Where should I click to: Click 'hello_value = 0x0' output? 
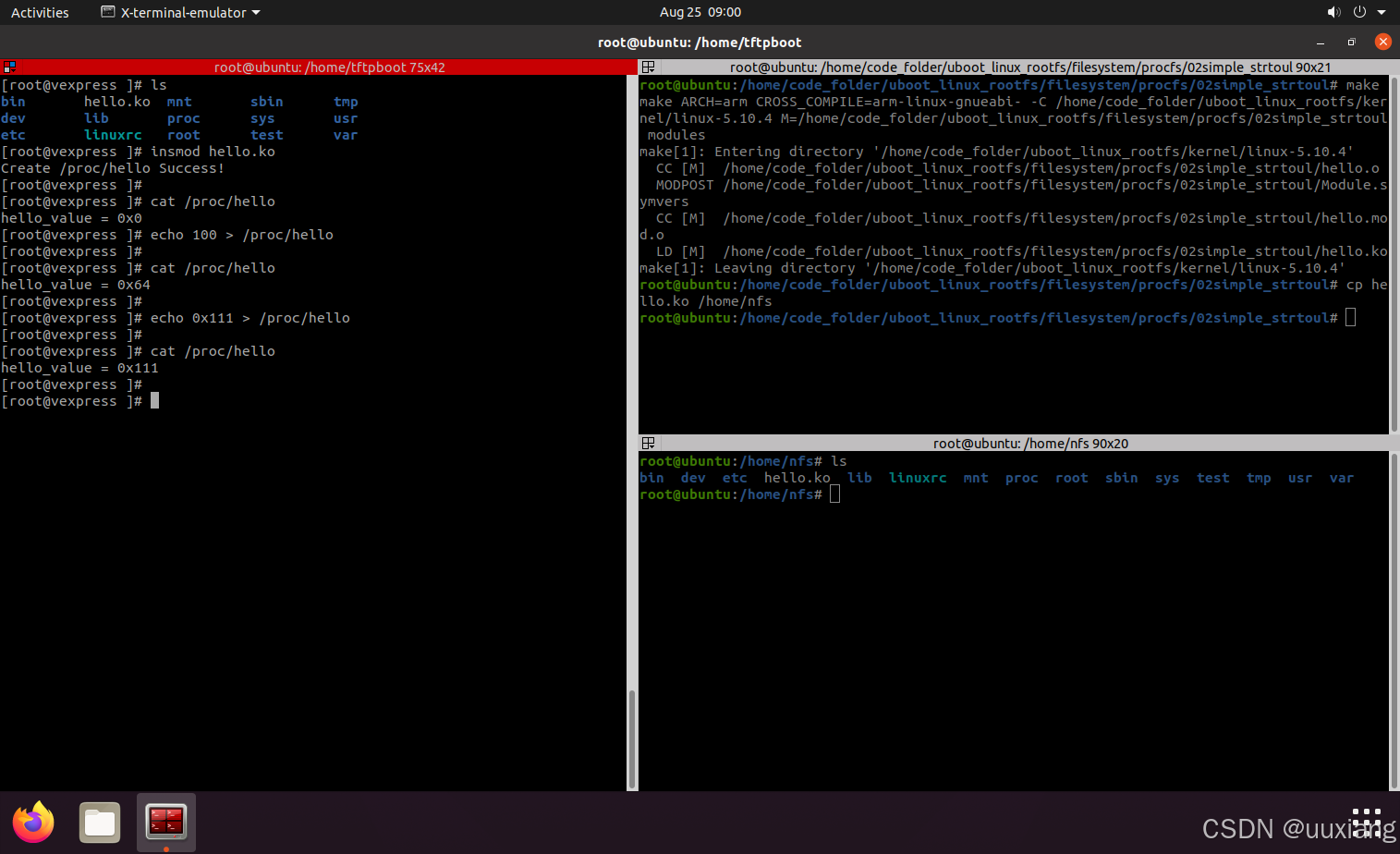coord(71,218)
